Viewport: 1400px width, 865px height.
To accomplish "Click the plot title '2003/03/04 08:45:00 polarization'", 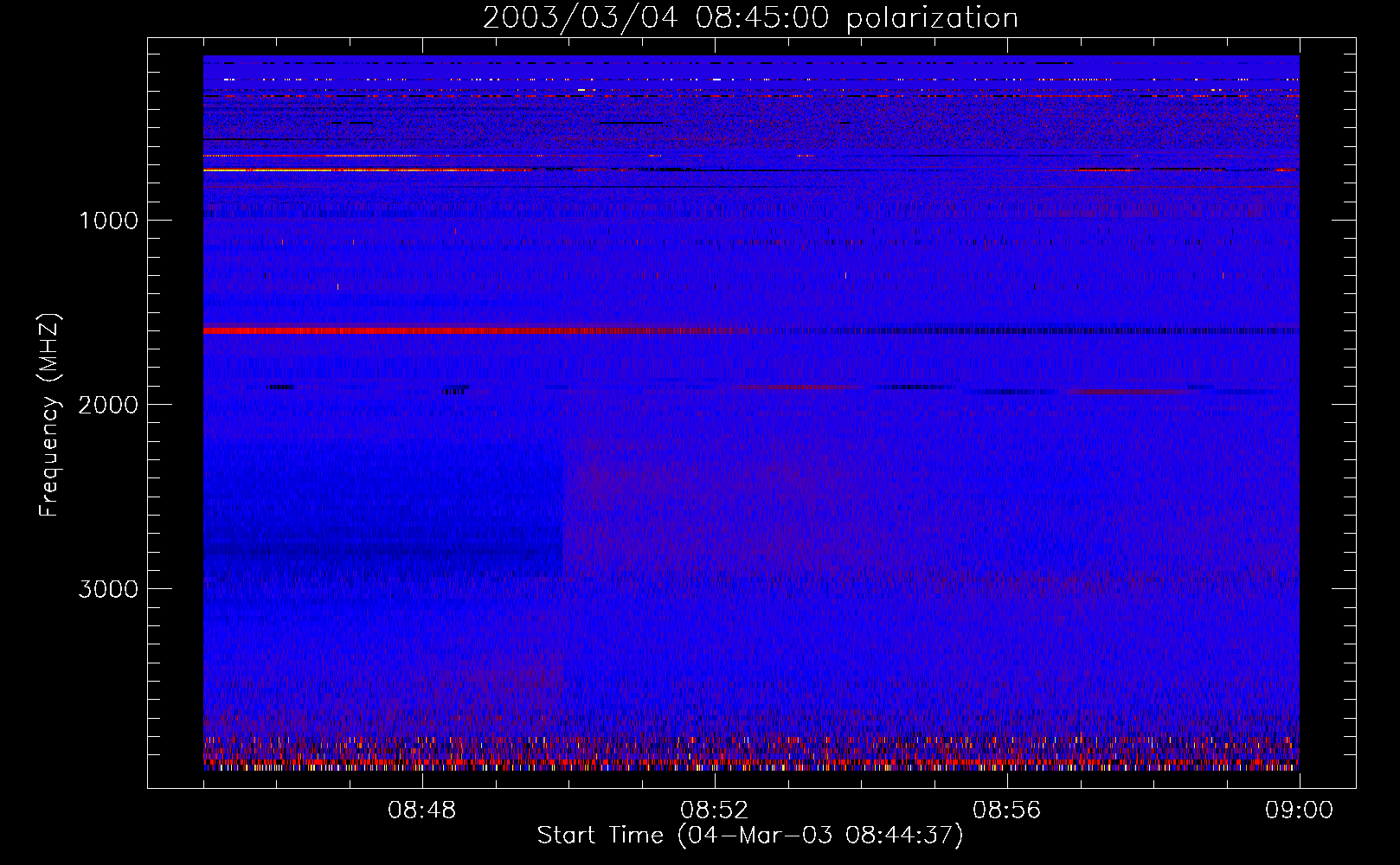I will pyautogui.click(x=750, y=18).
